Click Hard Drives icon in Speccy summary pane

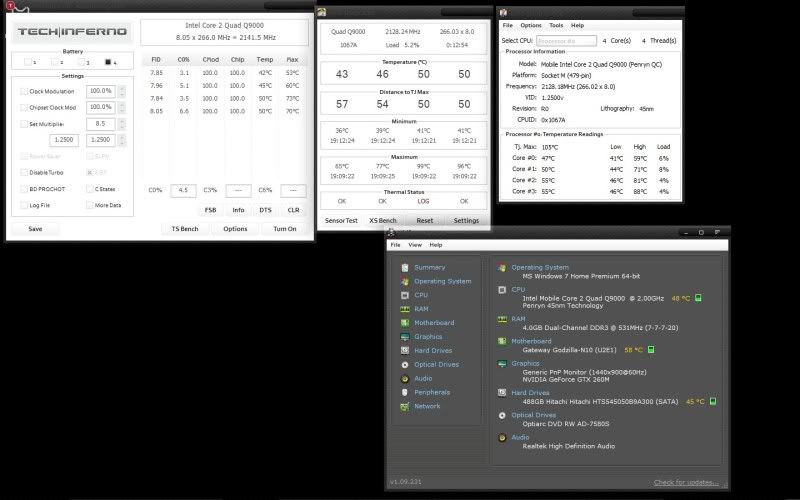click(x=502, y=393)
